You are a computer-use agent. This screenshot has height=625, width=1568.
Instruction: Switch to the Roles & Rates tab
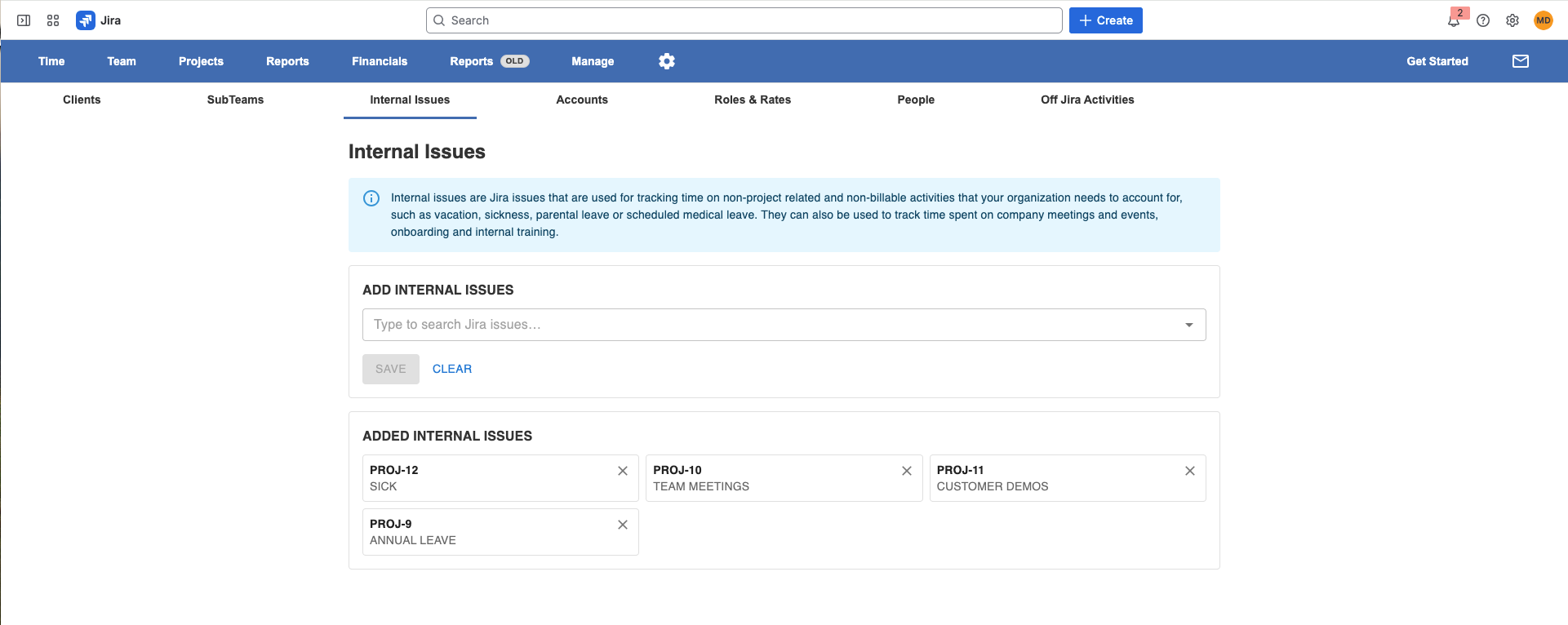click(753, 100)
